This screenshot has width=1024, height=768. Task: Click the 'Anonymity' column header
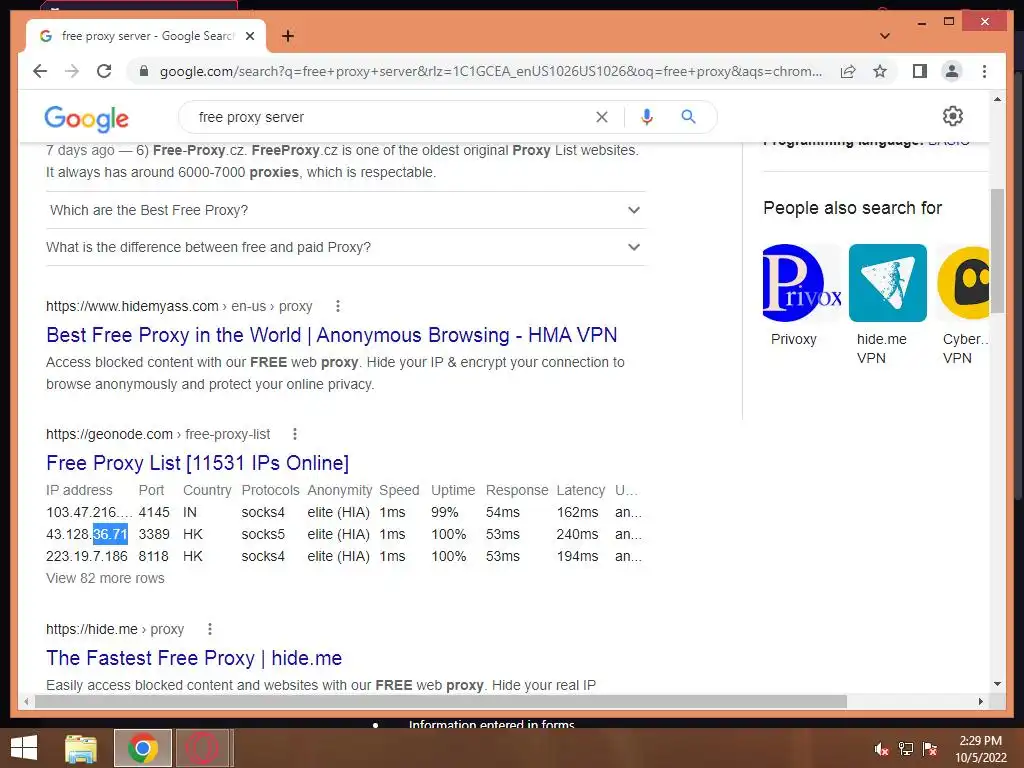pos(340,490)
